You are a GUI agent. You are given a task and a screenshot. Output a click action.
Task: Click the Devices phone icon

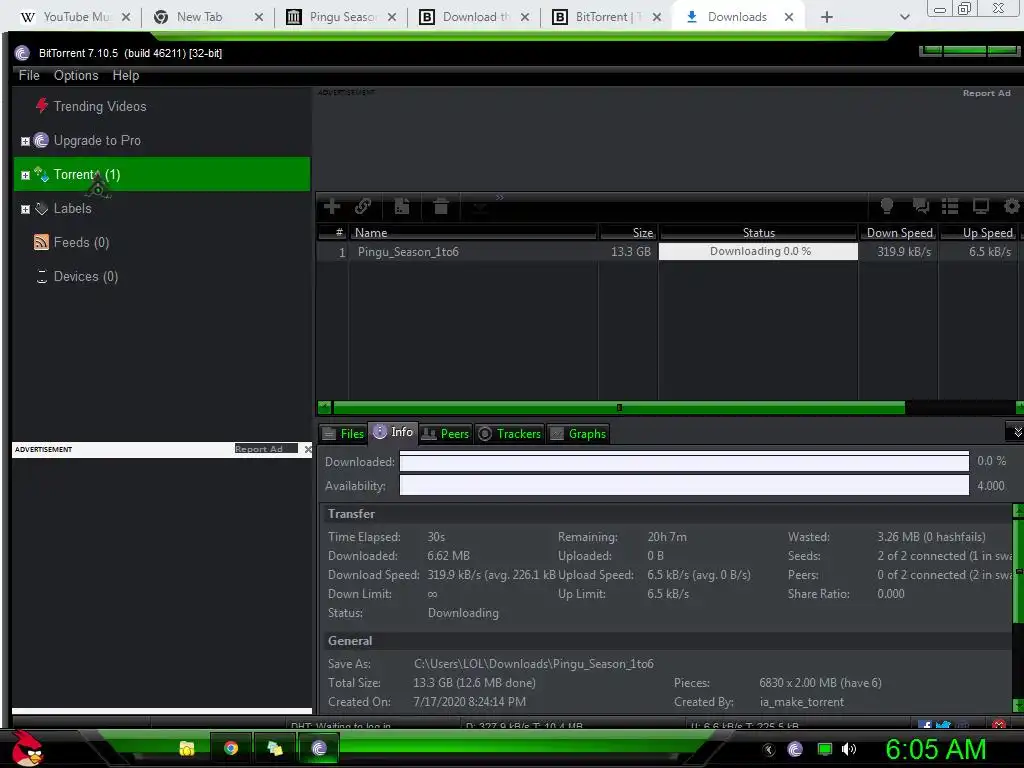[x=42, y=276]
